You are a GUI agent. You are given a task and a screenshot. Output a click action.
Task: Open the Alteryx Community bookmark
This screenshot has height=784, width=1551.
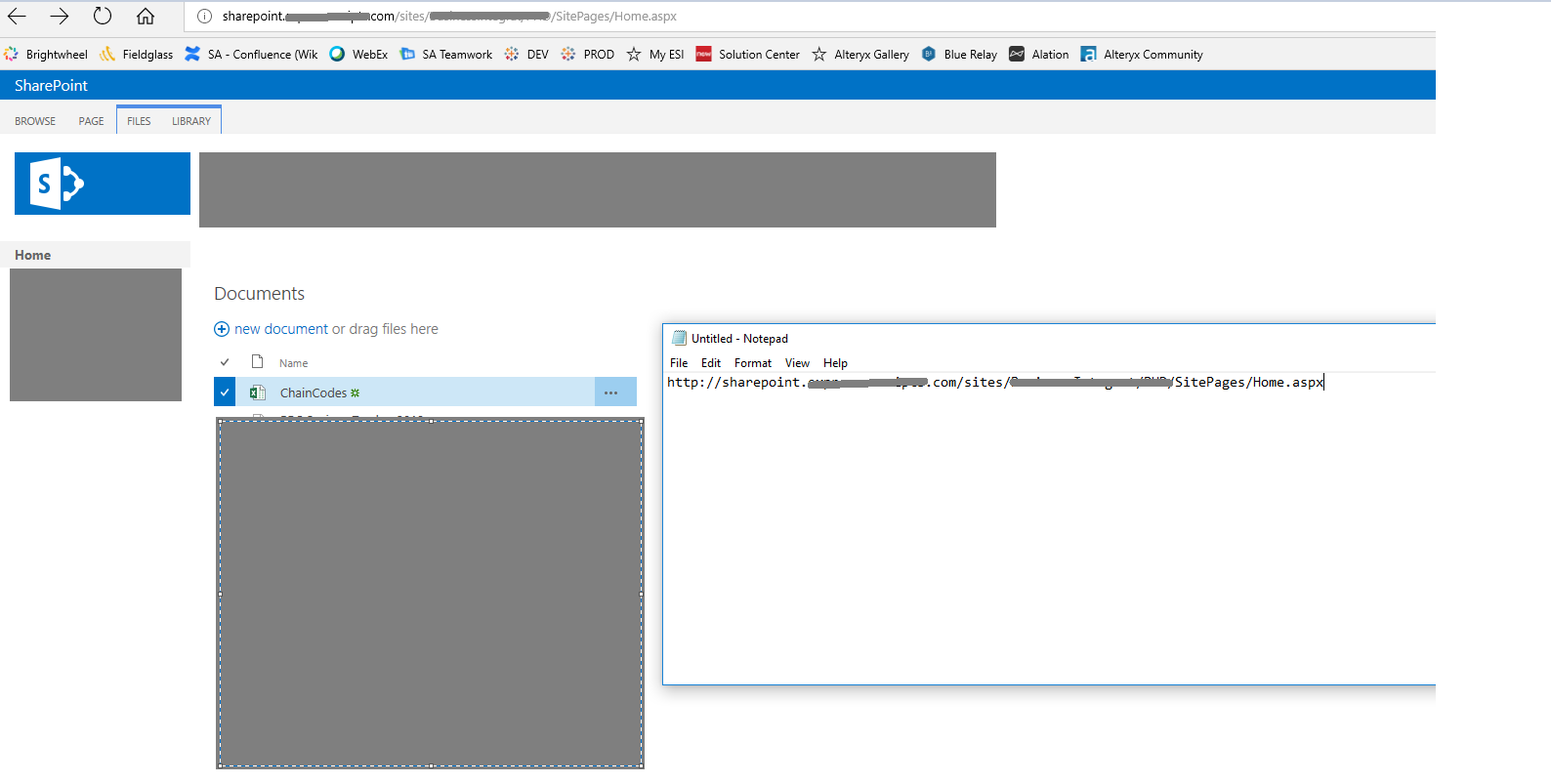click(x=1142, y=55)
